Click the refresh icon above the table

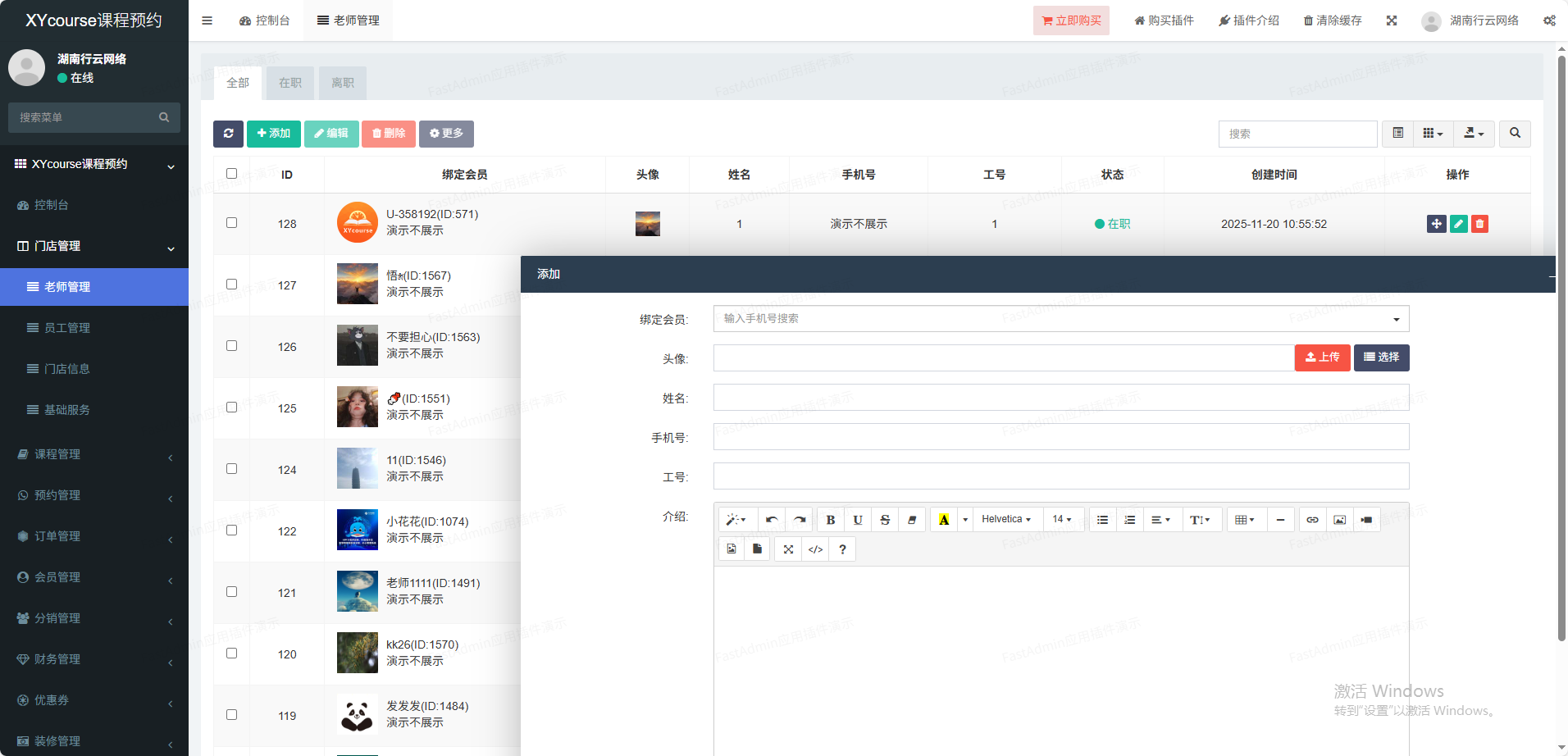[228, 134]
